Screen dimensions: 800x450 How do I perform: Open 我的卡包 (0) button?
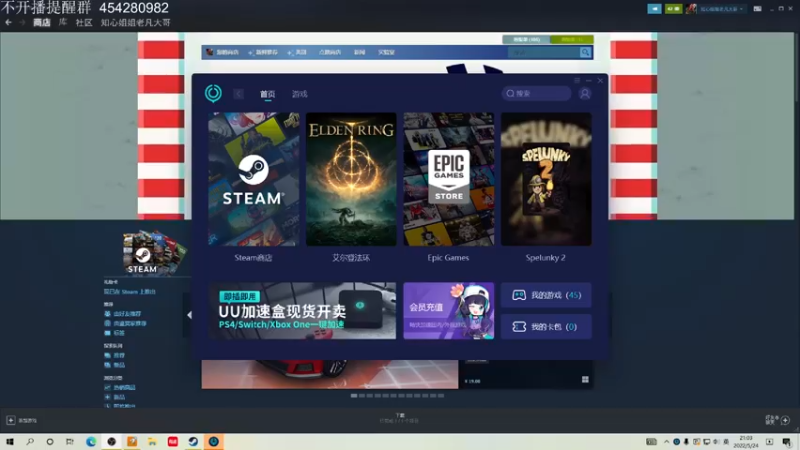(x=546, y=327)
